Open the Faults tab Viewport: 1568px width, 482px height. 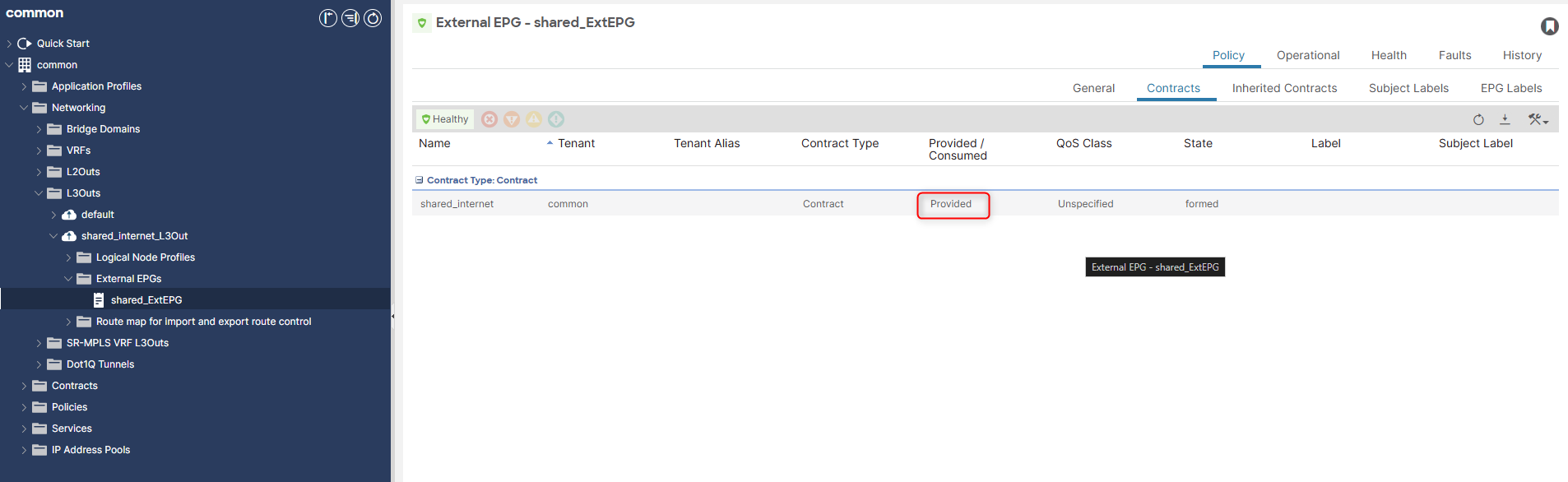tap(1454, 55)
